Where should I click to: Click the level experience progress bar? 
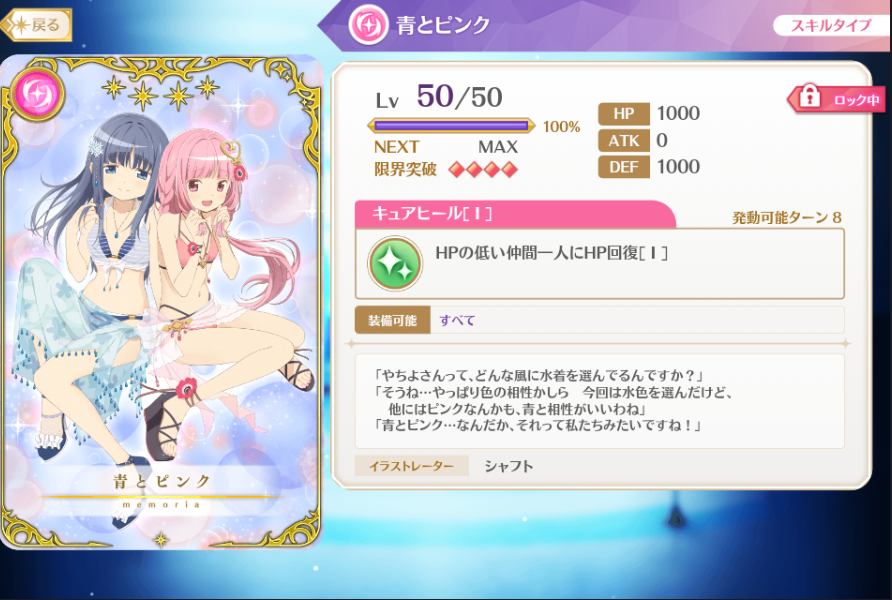click(x=451, y=126)
